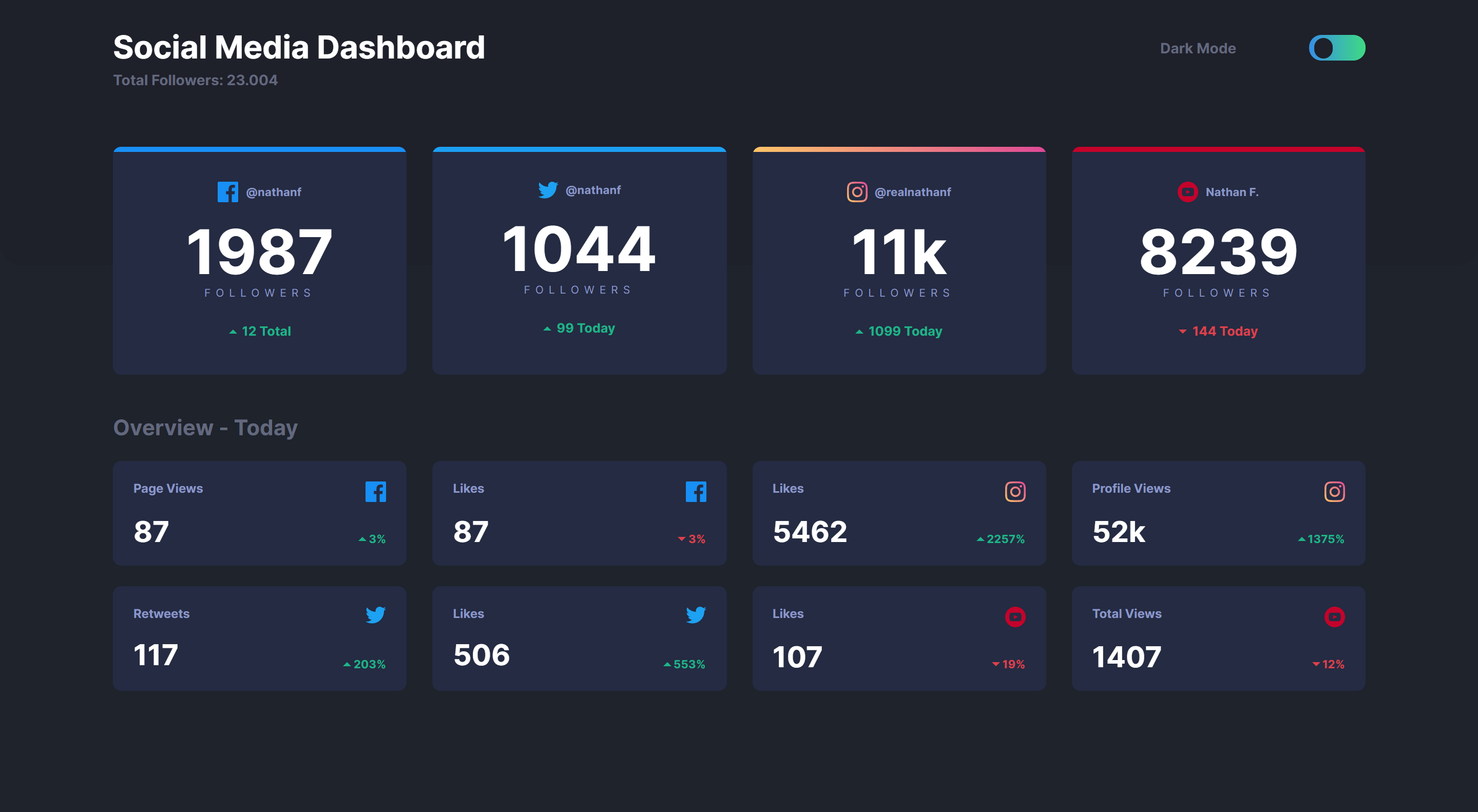The width and height of the screenshot is (1478, 812).
Task: Click the YouTube icon beside Nathan F.
Action: point(1187,191)
